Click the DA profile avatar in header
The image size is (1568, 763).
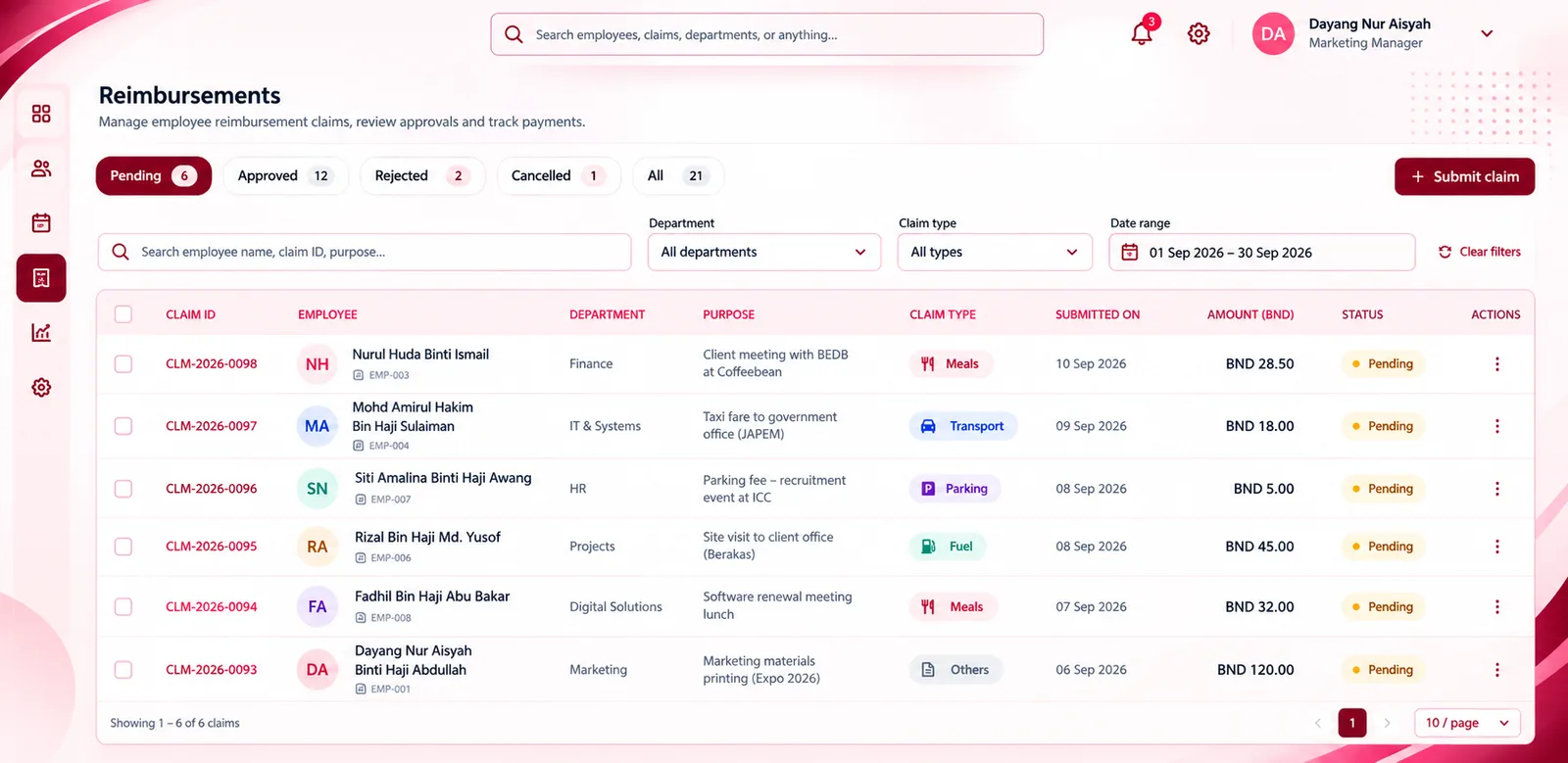1273,34
